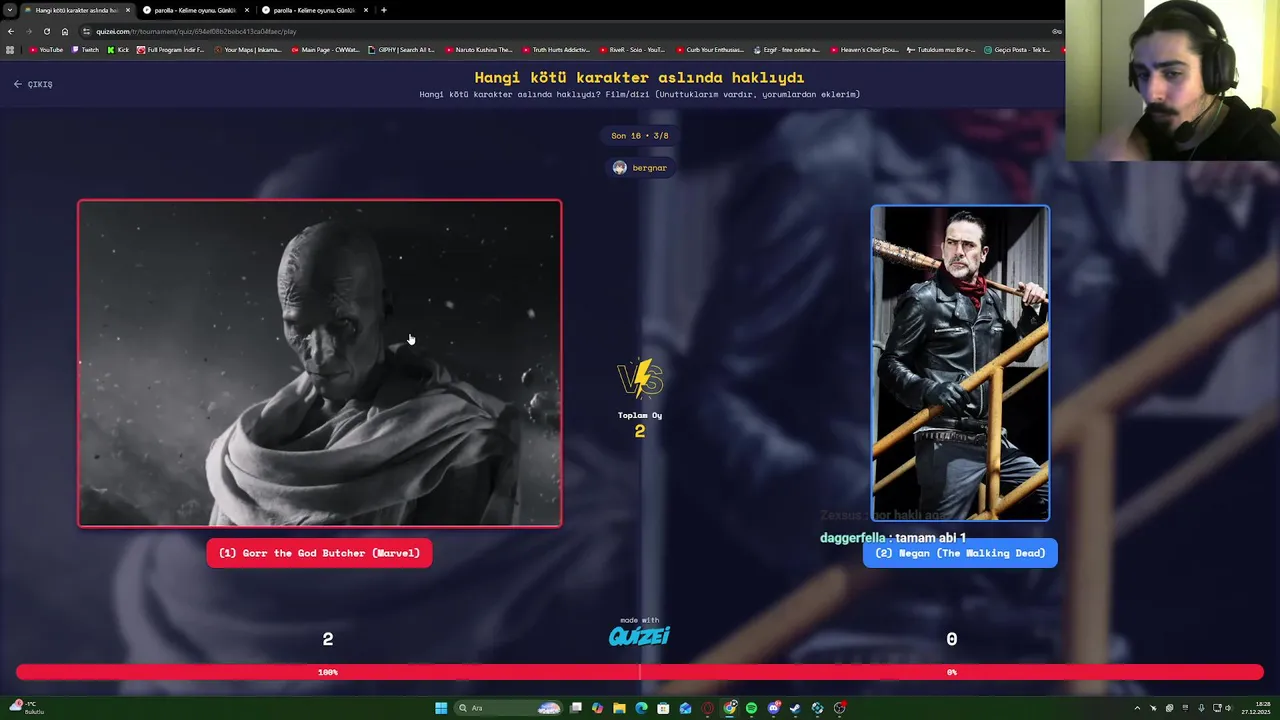This screenshot has width=1280, height=720.
Task: Go back in browser history
Action: tap(11, 31)
